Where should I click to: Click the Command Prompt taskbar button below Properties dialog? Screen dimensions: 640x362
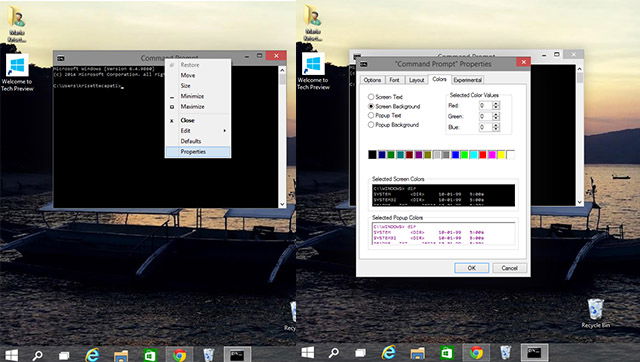534,353
